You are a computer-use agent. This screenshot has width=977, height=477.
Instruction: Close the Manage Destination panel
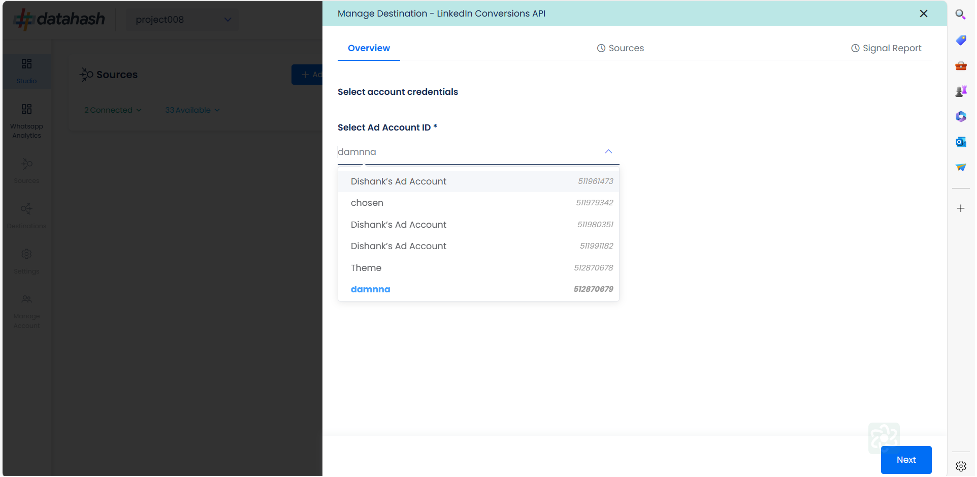click(x=923, y=14)
